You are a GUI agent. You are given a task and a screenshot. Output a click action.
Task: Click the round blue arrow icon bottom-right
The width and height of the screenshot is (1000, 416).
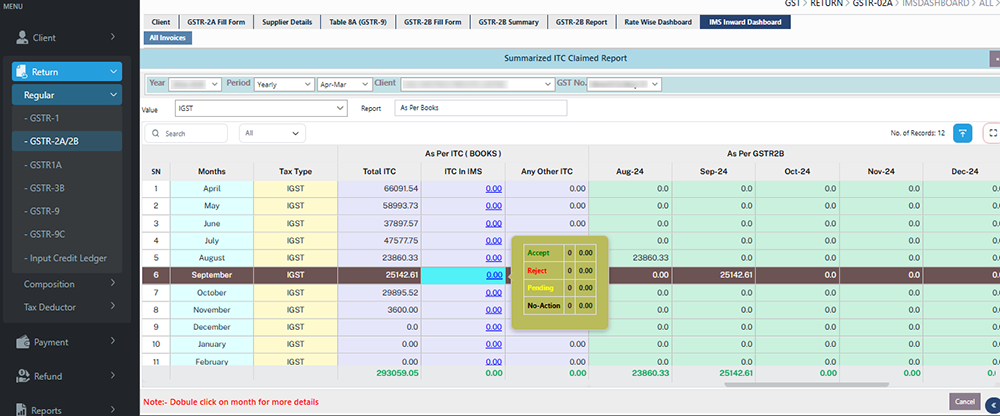pyautogui.click(x=992, y=404)
